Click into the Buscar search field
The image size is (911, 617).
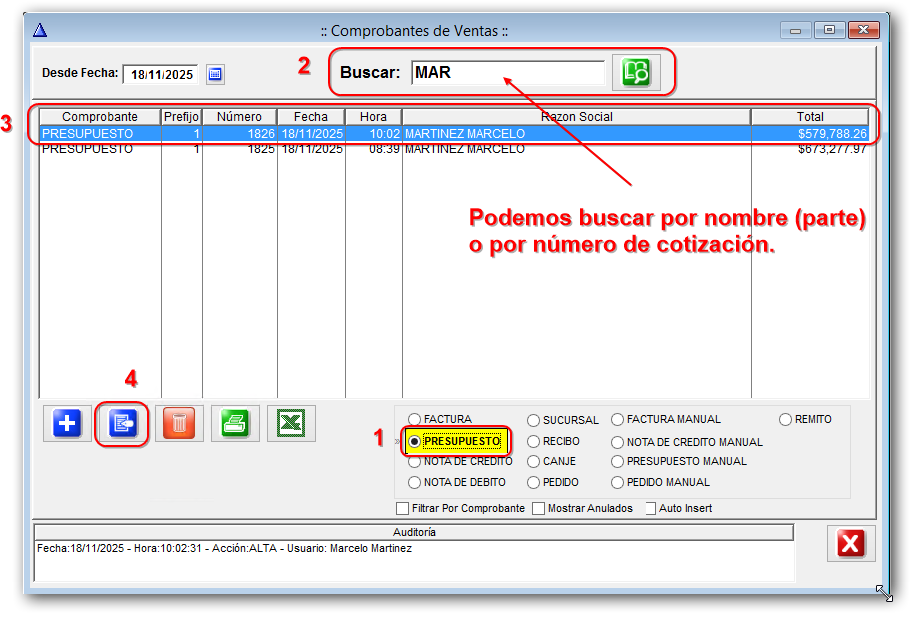[x=507, y=73]
